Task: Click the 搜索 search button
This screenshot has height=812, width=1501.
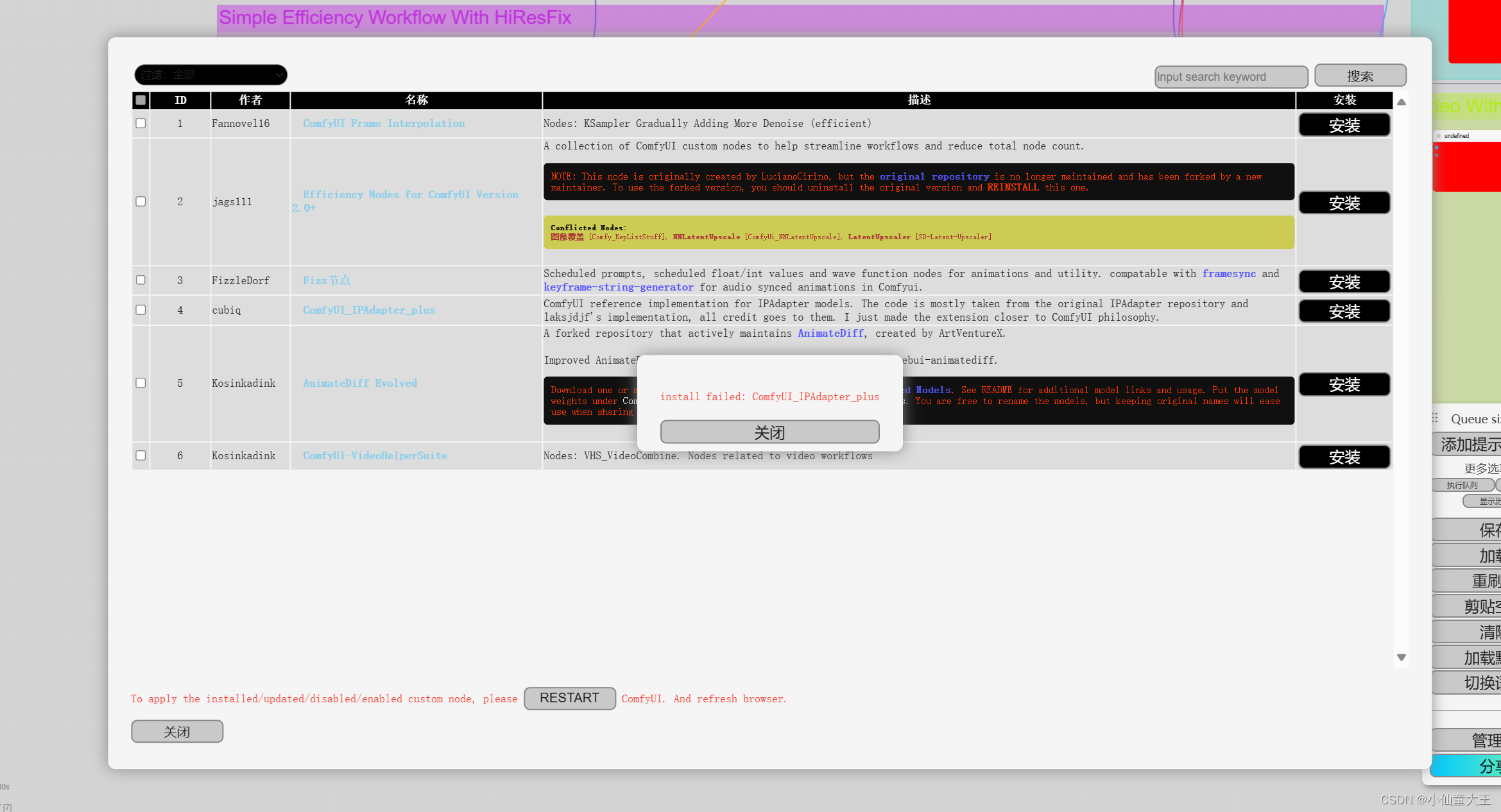Action: point(1360,76)
